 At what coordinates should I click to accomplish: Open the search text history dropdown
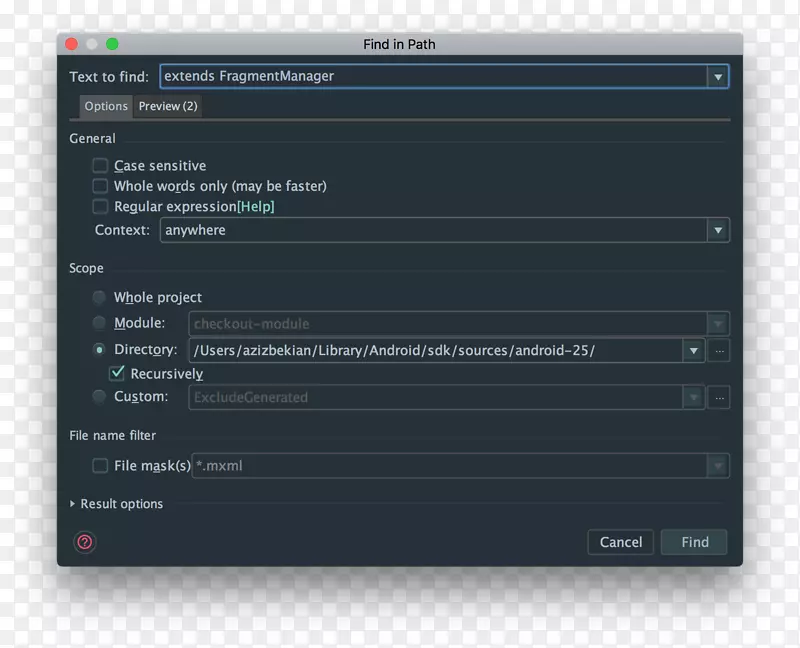point(719,76)
